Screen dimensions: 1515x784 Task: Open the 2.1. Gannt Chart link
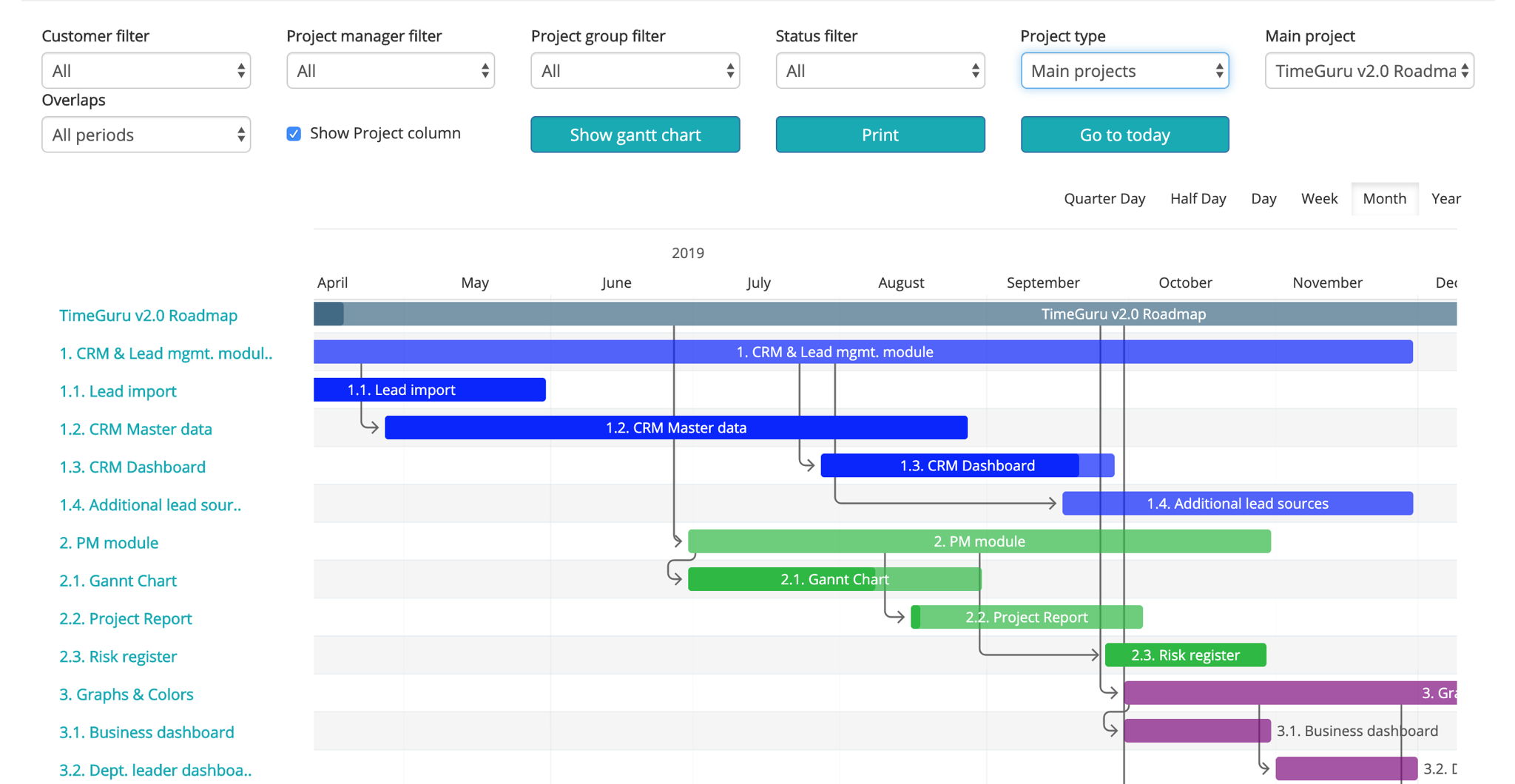[118, 581]
